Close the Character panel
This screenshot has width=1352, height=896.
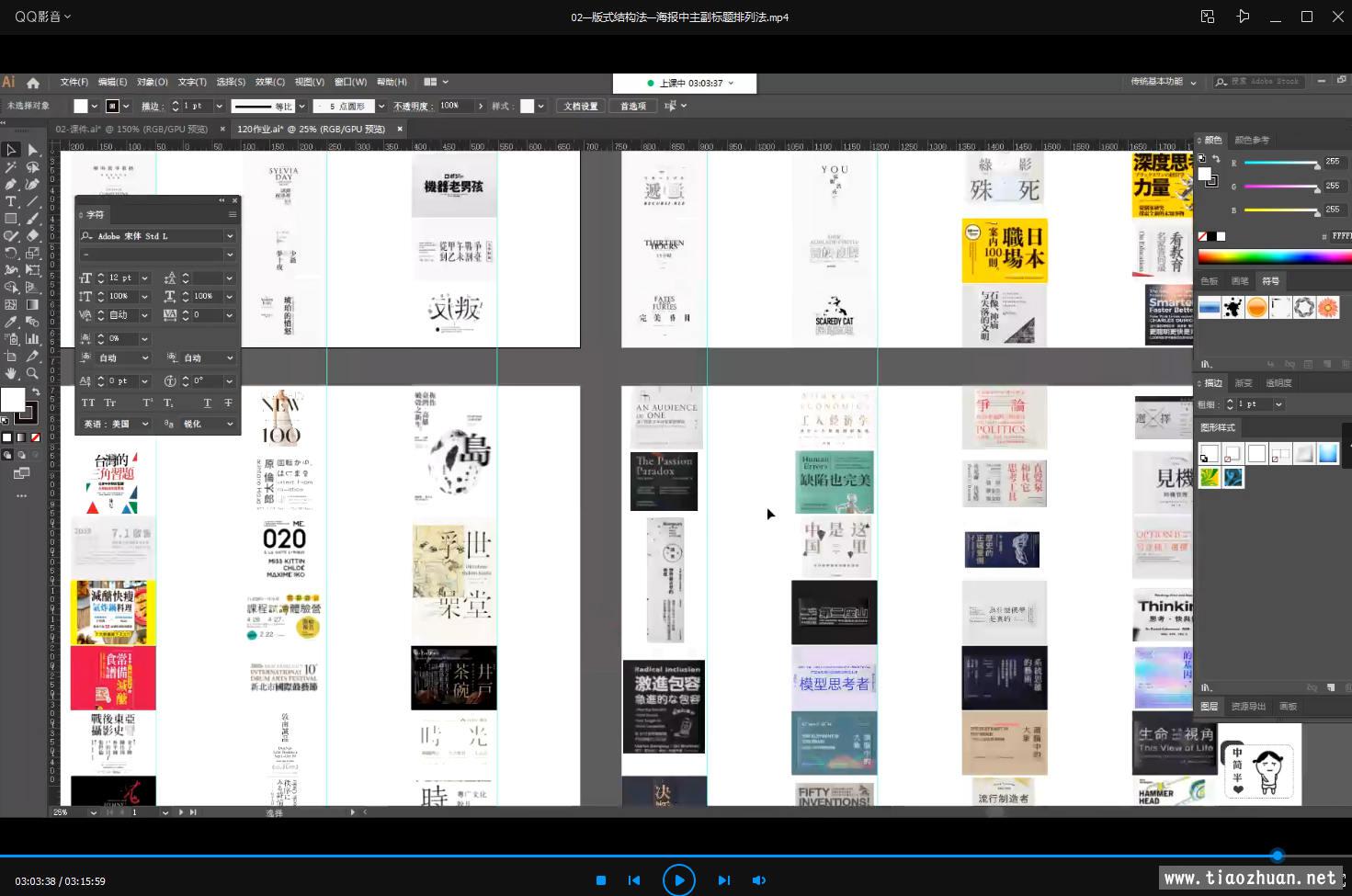(235, 200)
